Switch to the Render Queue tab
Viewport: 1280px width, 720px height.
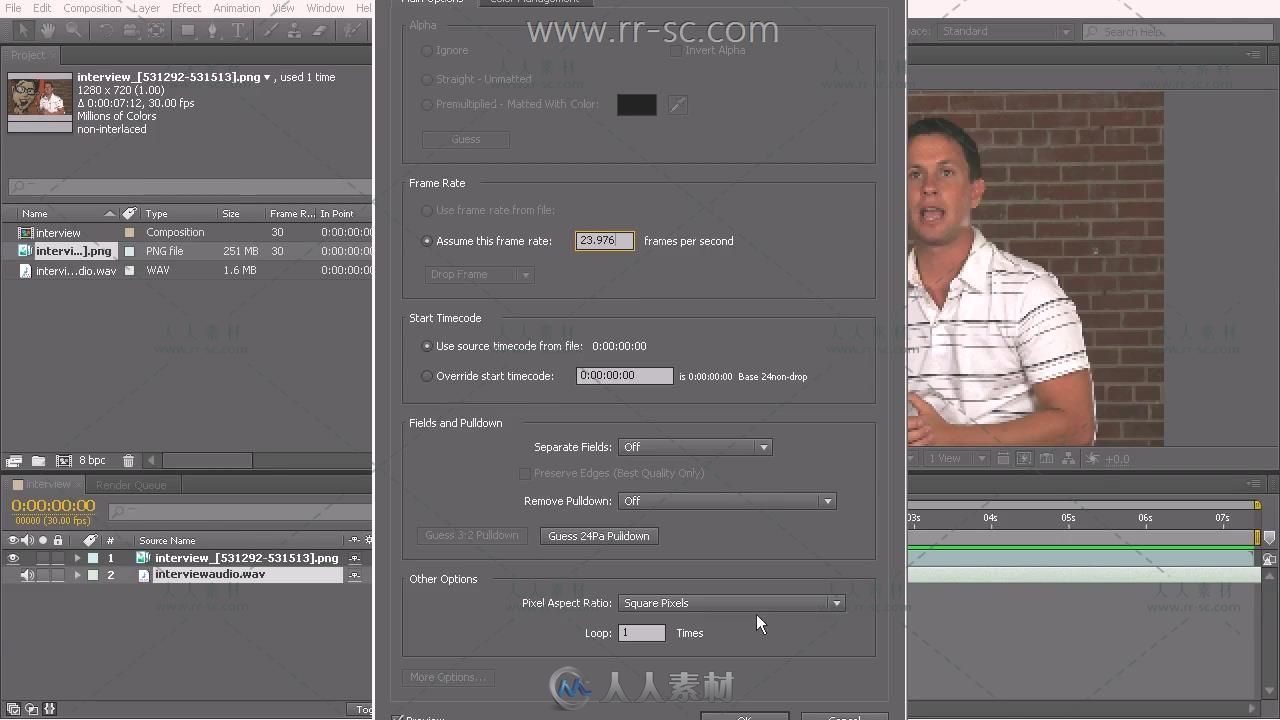(131, 485)
